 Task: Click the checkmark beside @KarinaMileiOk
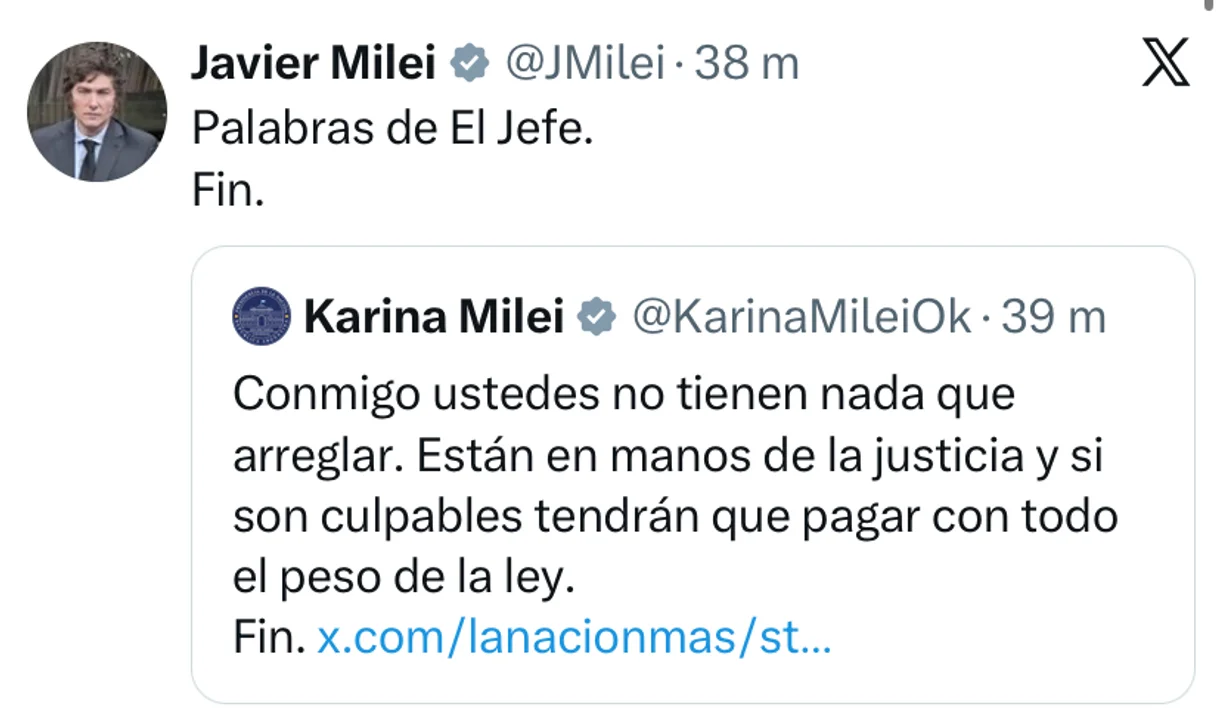598,318
